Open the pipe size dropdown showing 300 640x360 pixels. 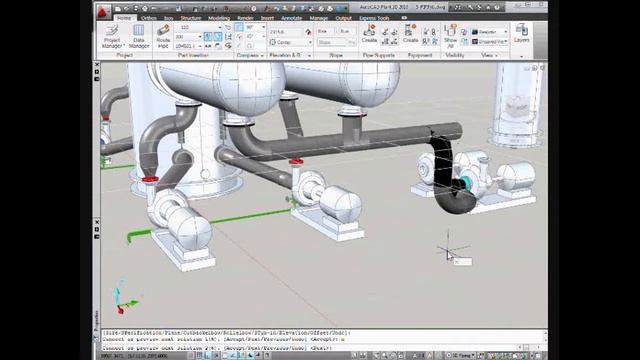189,37
